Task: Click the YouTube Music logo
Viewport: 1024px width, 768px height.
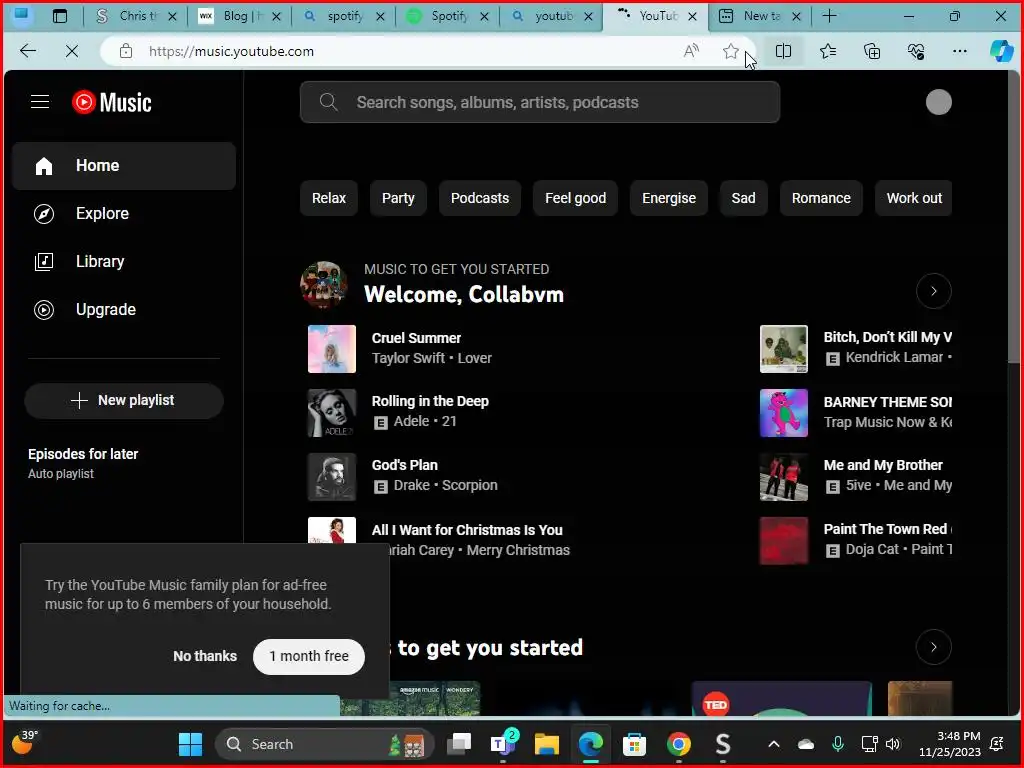Action: click(112, 102)
